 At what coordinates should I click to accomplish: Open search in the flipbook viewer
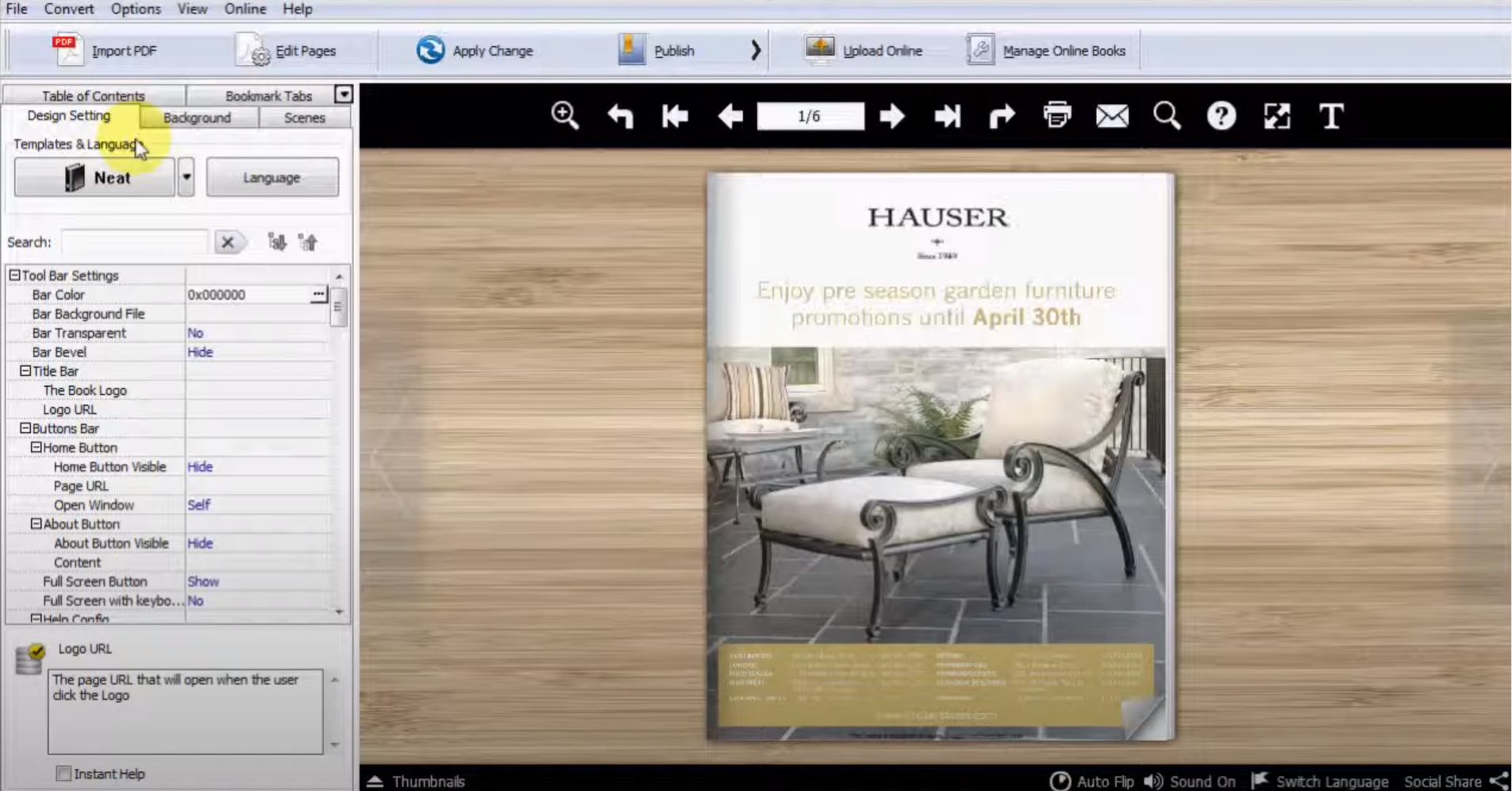pyautogui.click(x=1167, y=116)
